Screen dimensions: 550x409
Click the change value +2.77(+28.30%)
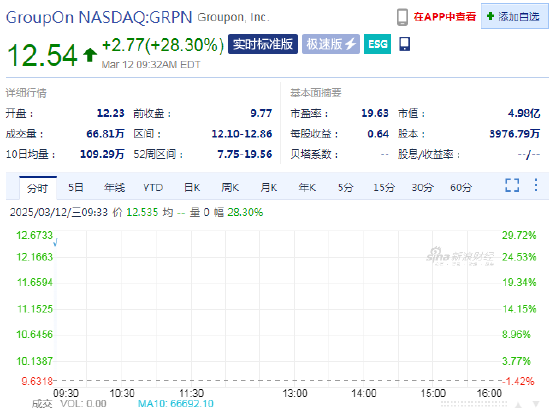click(163, 45)
